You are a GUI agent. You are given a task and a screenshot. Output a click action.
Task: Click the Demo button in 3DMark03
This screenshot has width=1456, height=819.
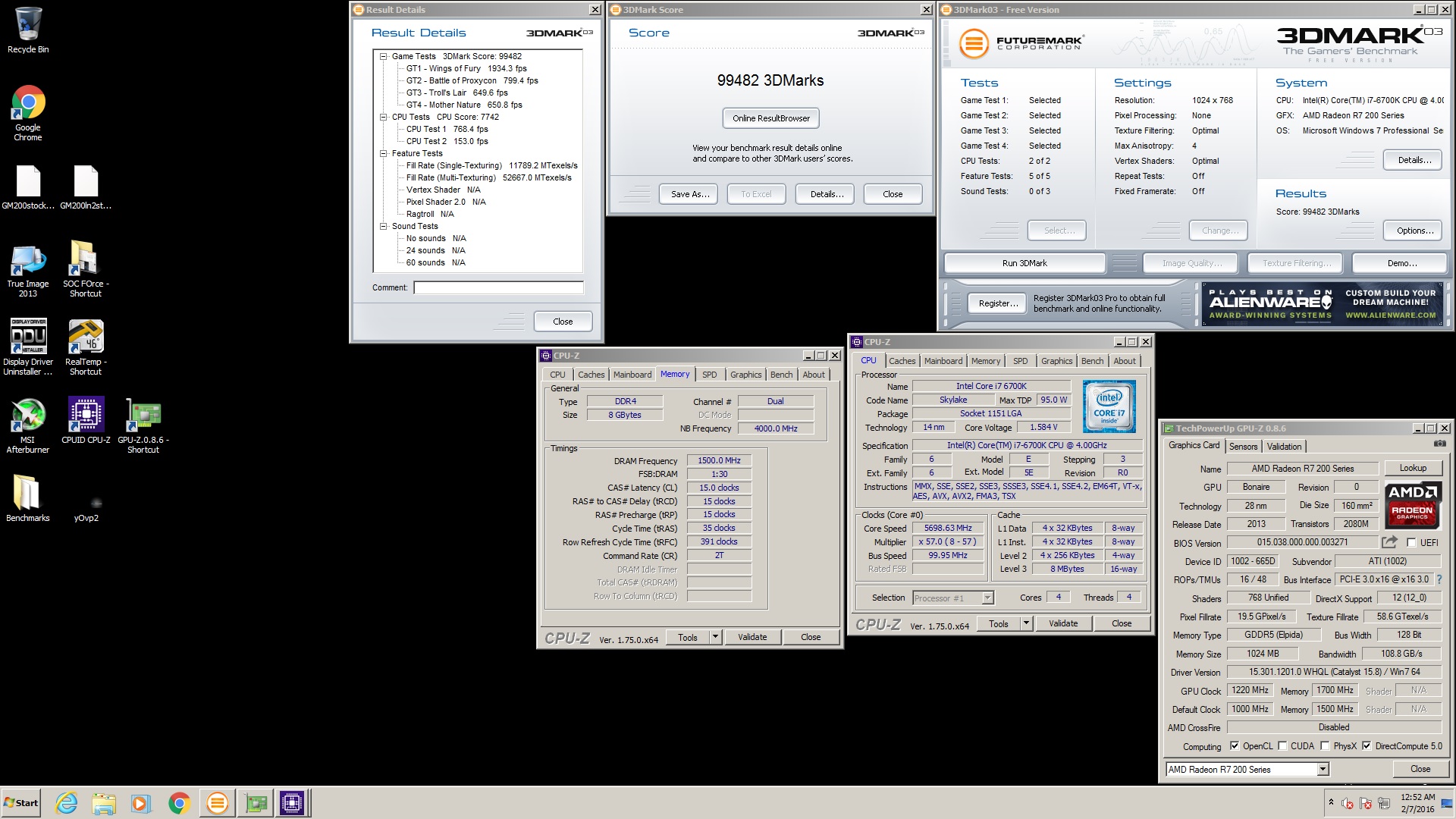[x=1401, y=263]
